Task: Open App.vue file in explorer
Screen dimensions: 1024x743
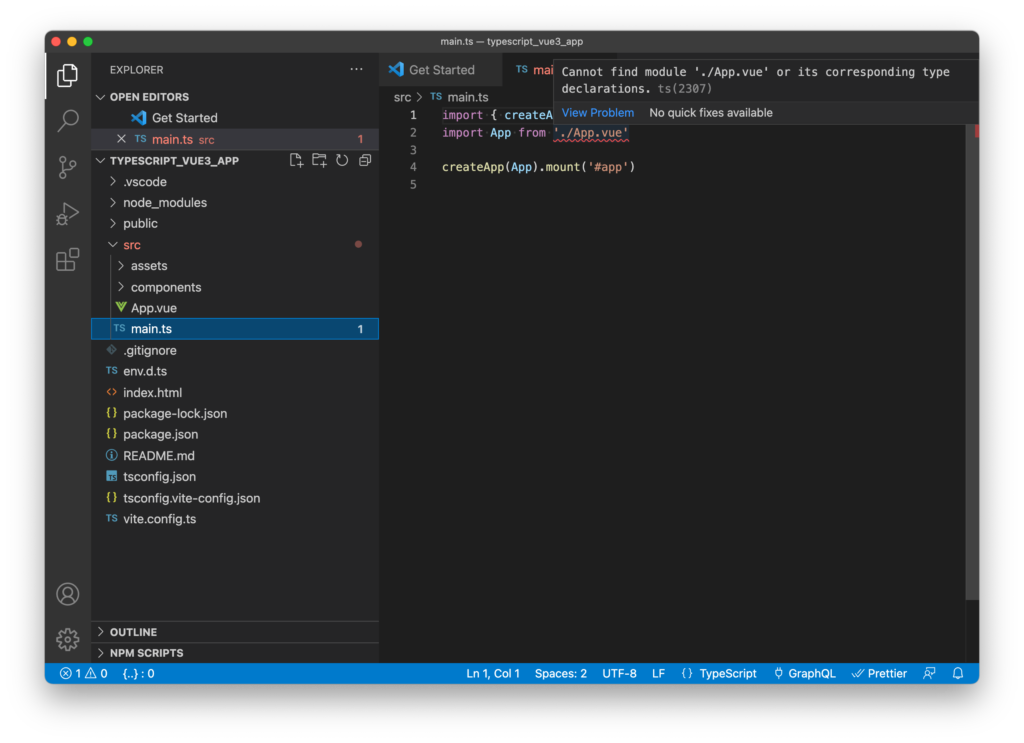Action: coord(153,308)
